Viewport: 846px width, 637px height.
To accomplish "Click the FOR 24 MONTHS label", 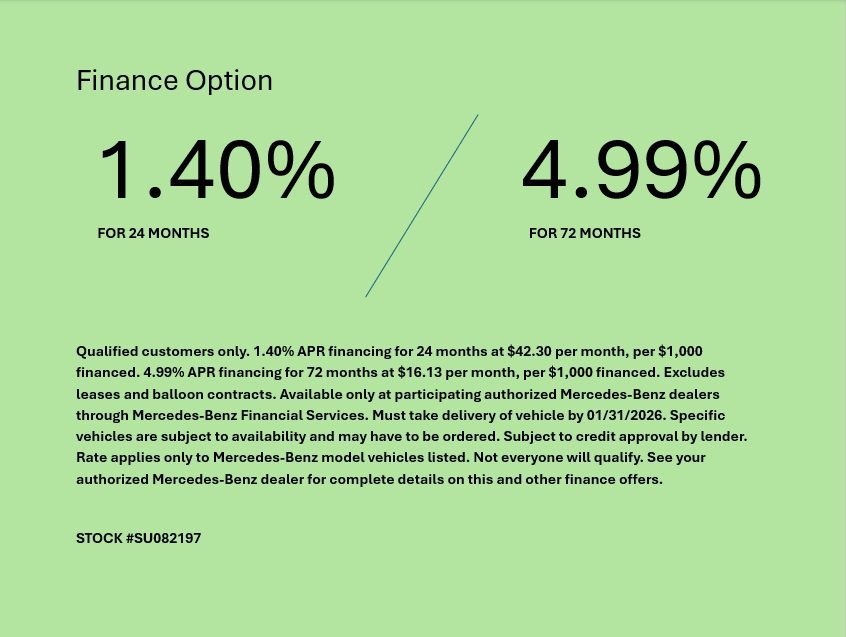I will [153, 233].
